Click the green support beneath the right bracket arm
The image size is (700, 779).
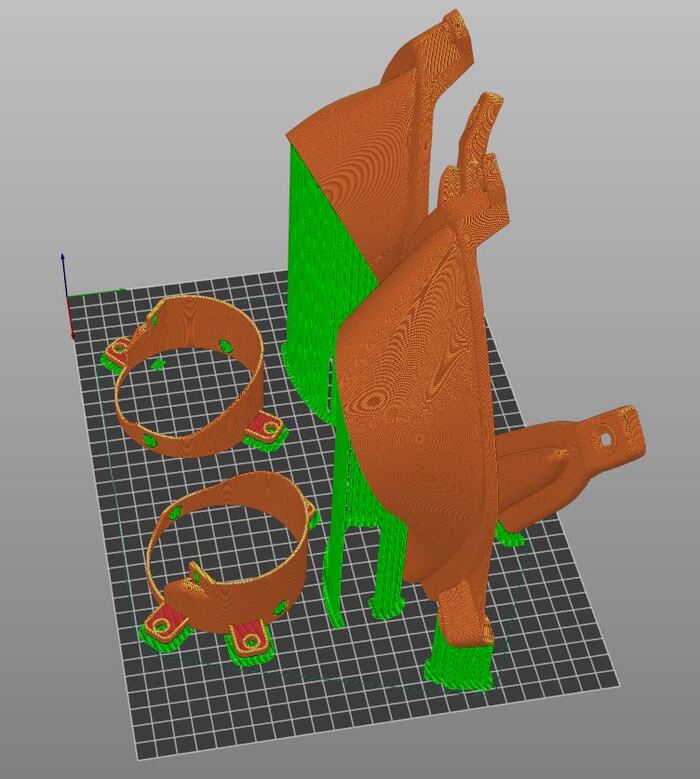(510, 540)
